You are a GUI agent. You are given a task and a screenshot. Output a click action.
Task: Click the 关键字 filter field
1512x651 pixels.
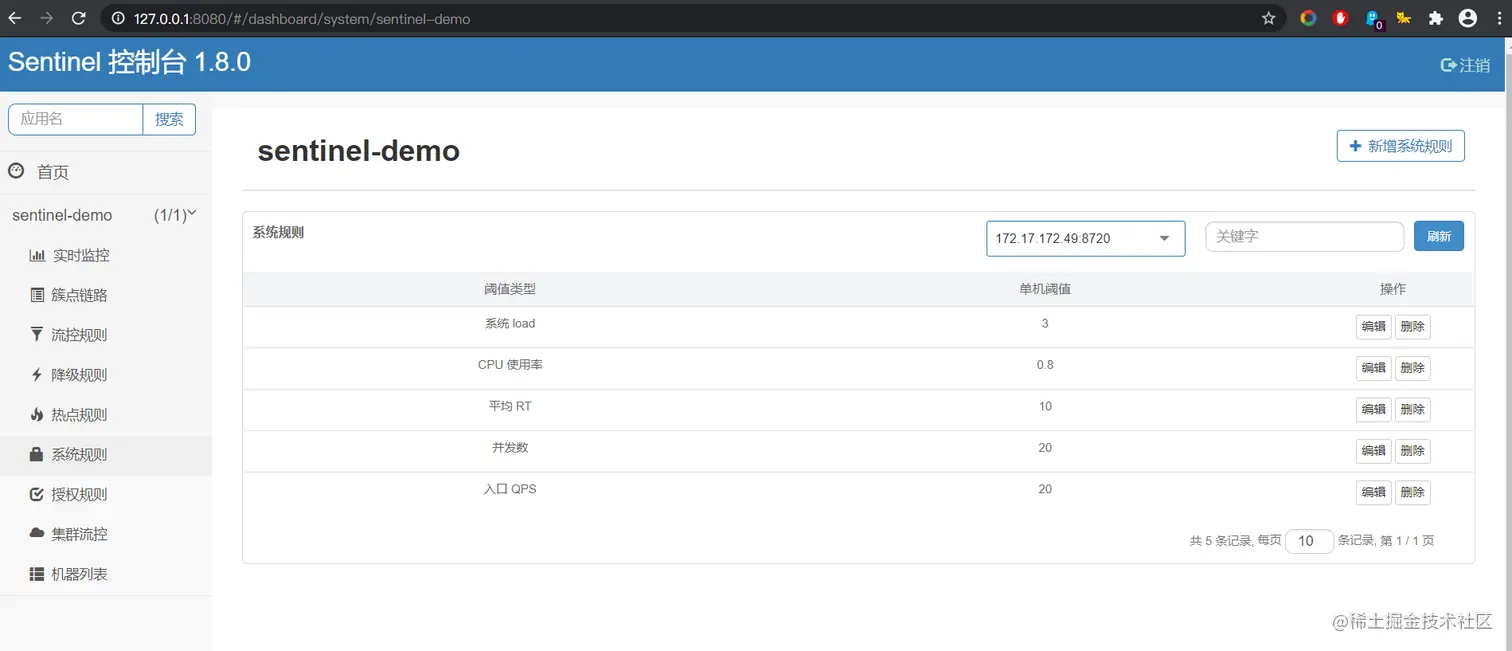[1304, 236]
